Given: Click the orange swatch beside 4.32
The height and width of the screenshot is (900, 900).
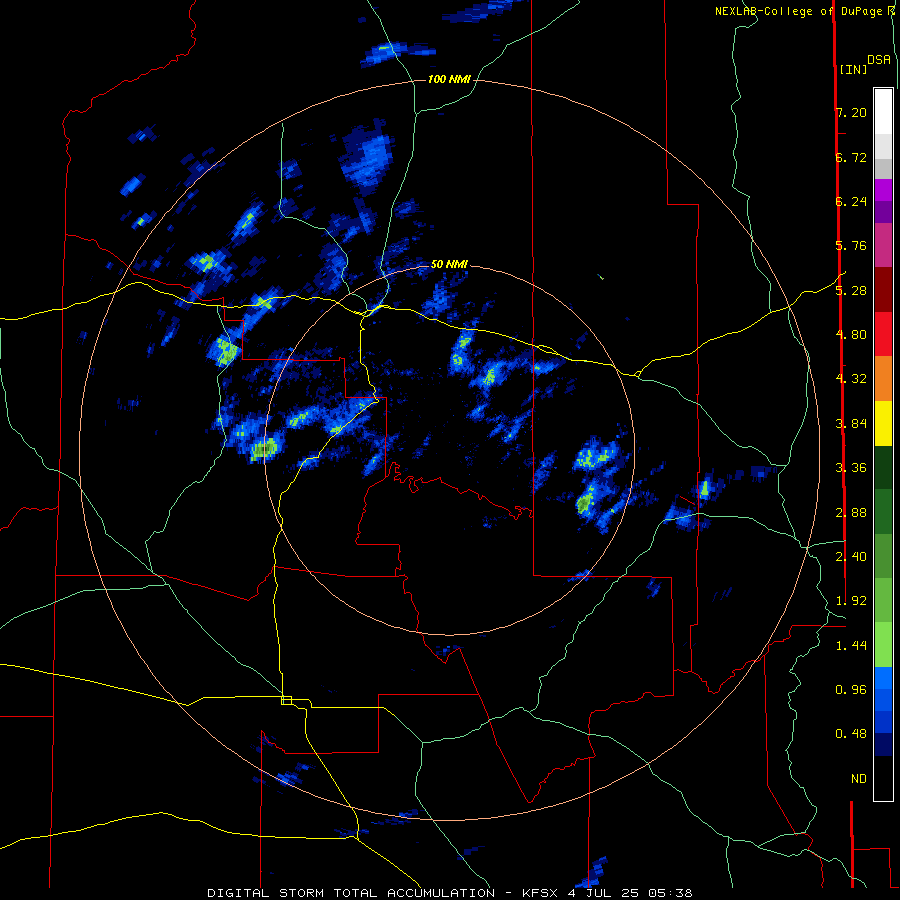Looking at the screenshot, I should click(883, 379).
